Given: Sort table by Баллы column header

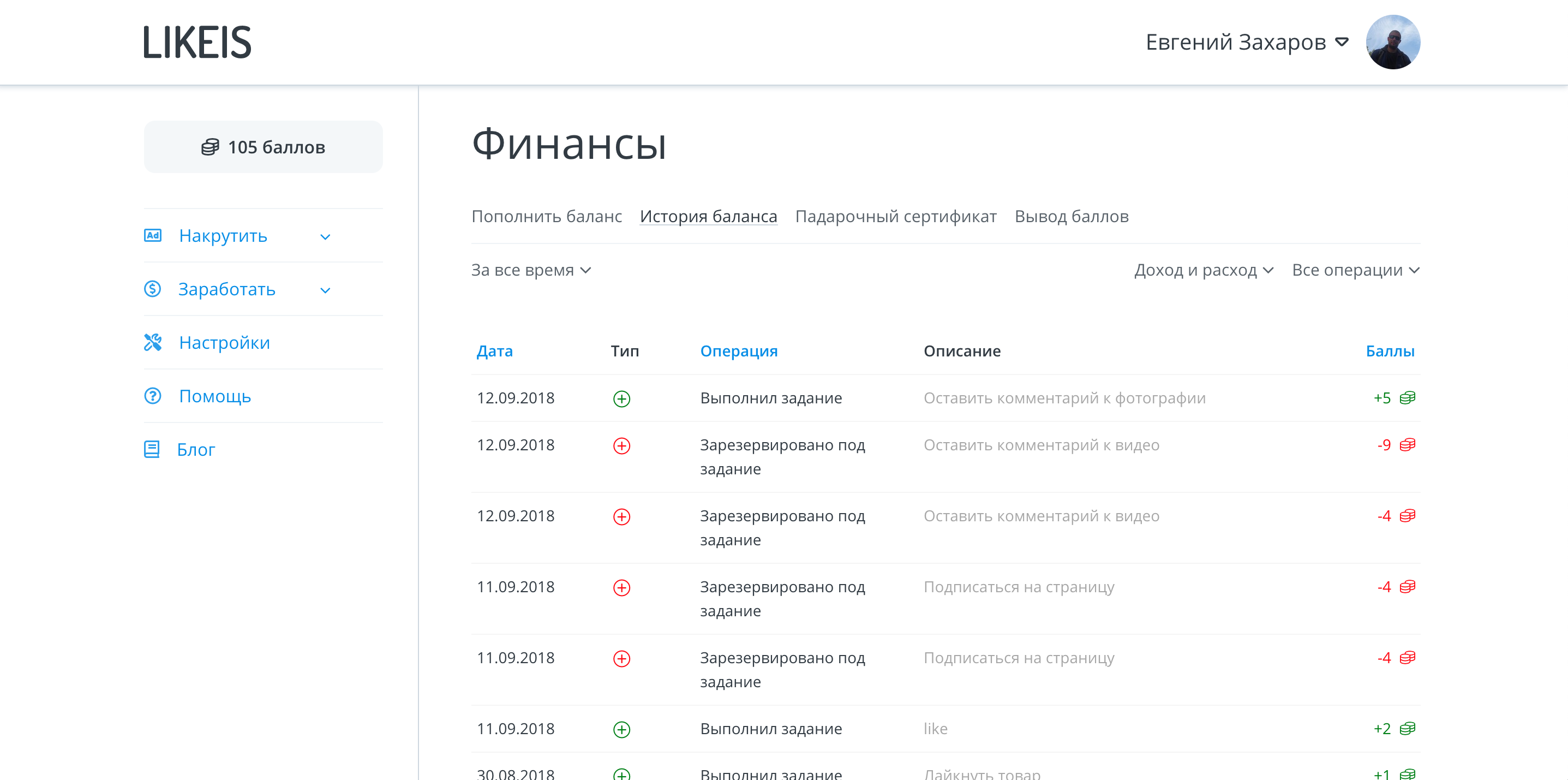Looking at the screenshot, I should (1389, 351).
